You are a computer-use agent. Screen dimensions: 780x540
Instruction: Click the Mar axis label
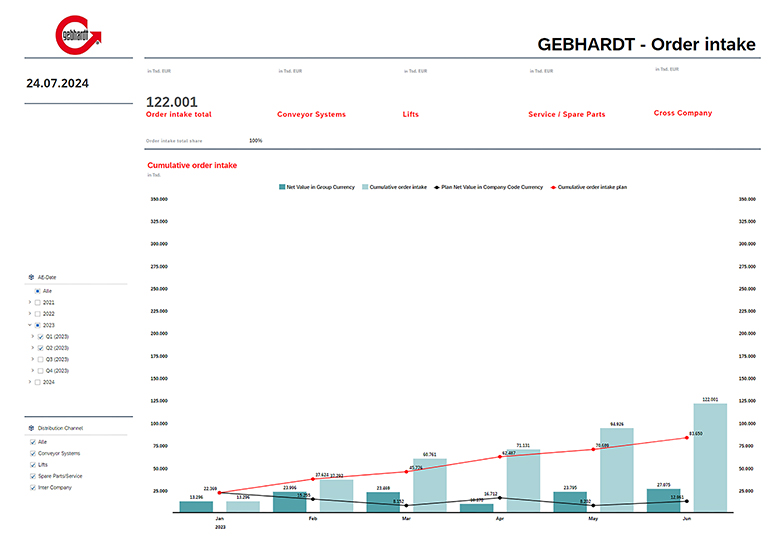pyautogui.click(x=406, y=519)
